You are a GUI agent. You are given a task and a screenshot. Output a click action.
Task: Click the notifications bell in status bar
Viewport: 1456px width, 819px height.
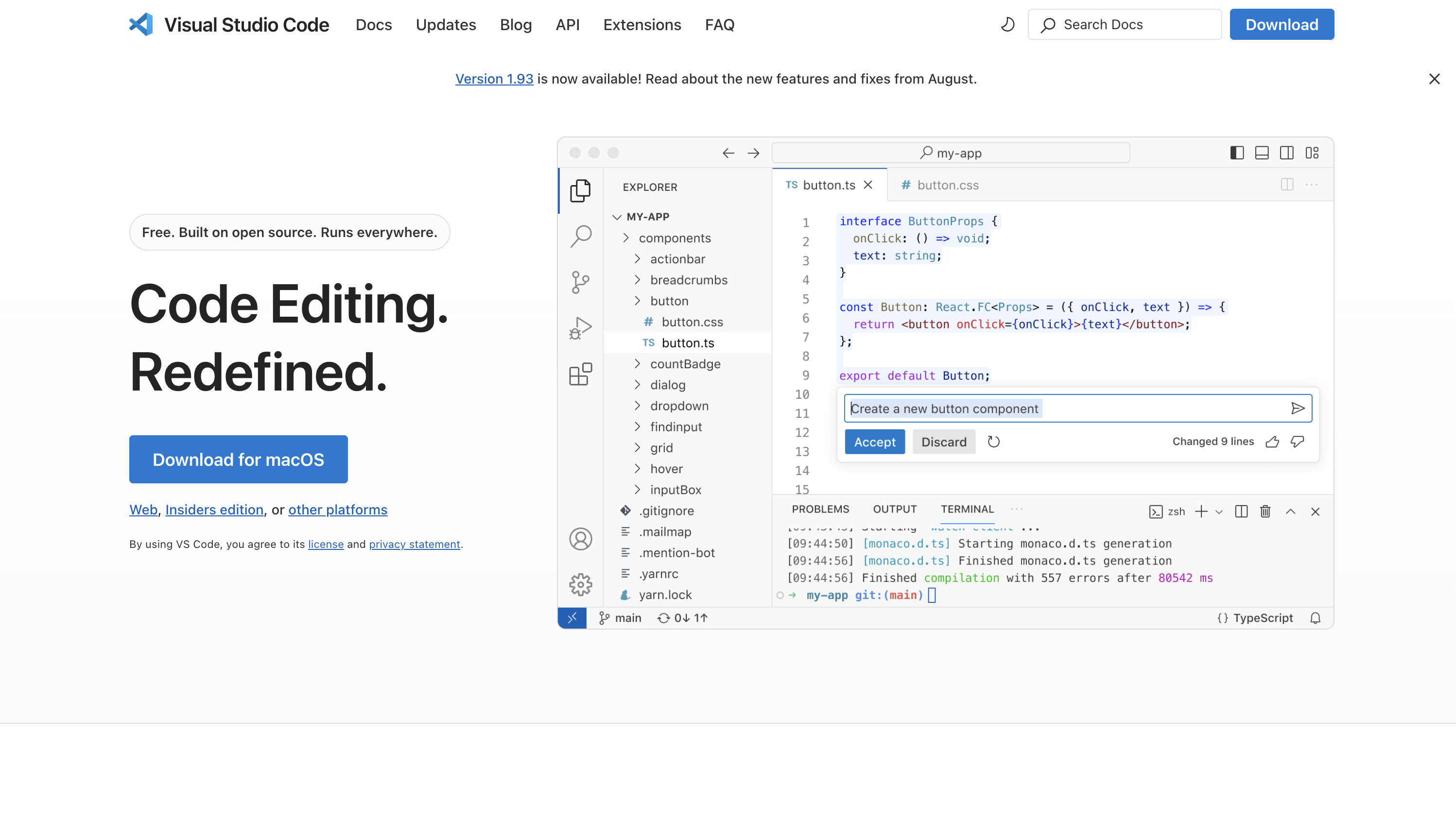tap(1315, 618)
